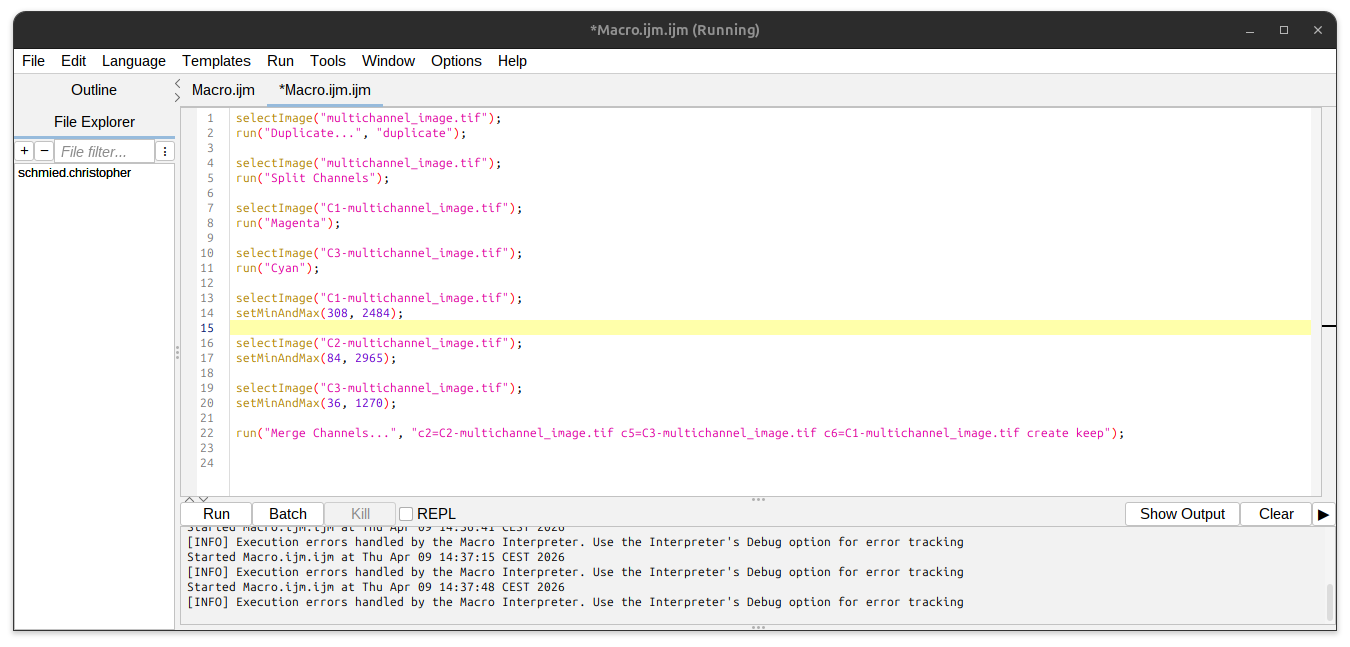Enable the REPL checkbox

406,514
